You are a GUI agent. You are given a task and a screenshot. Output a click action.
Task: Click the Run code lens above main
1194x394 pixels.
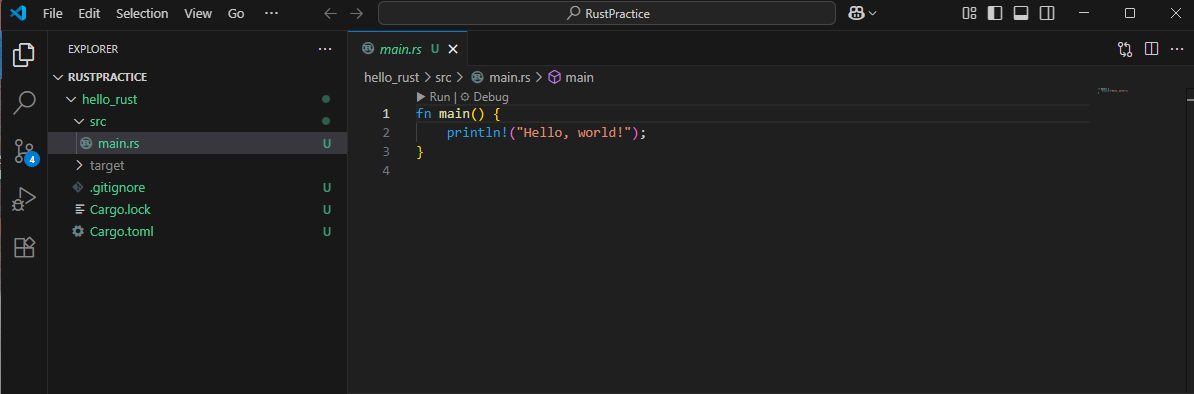coord(433,97)
